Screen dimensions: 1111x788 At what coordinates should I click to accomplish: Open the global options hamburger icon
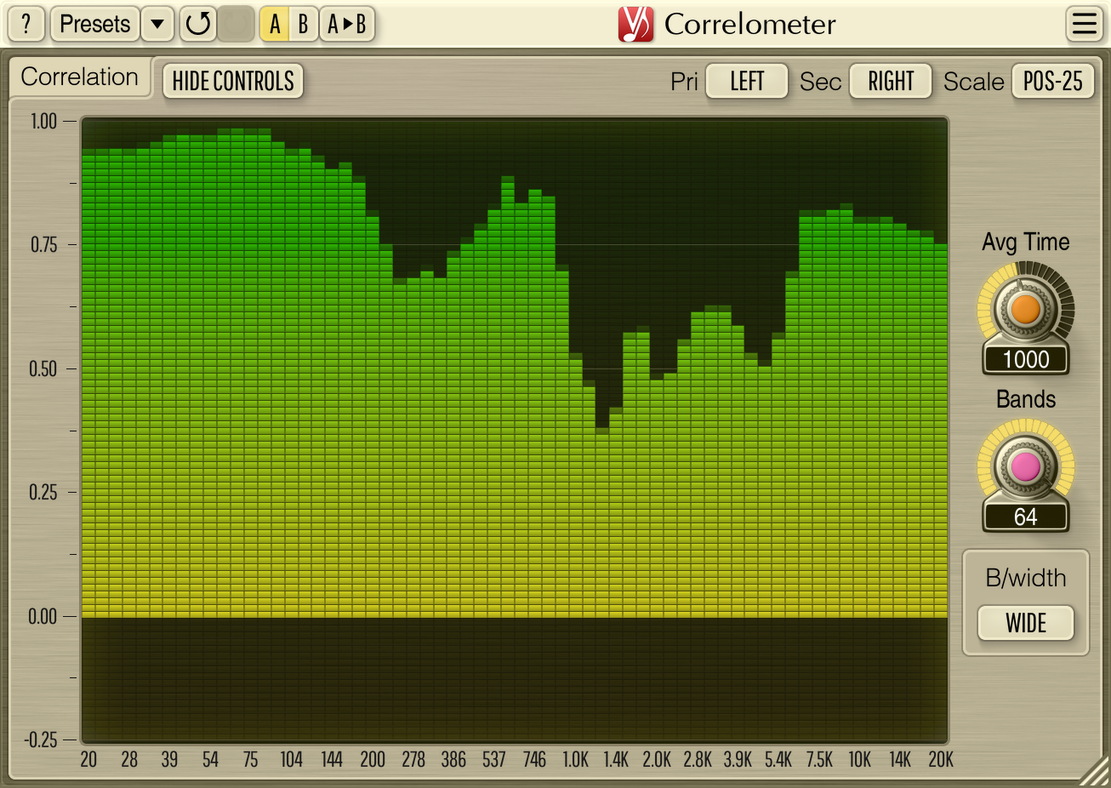[1085, 24]
